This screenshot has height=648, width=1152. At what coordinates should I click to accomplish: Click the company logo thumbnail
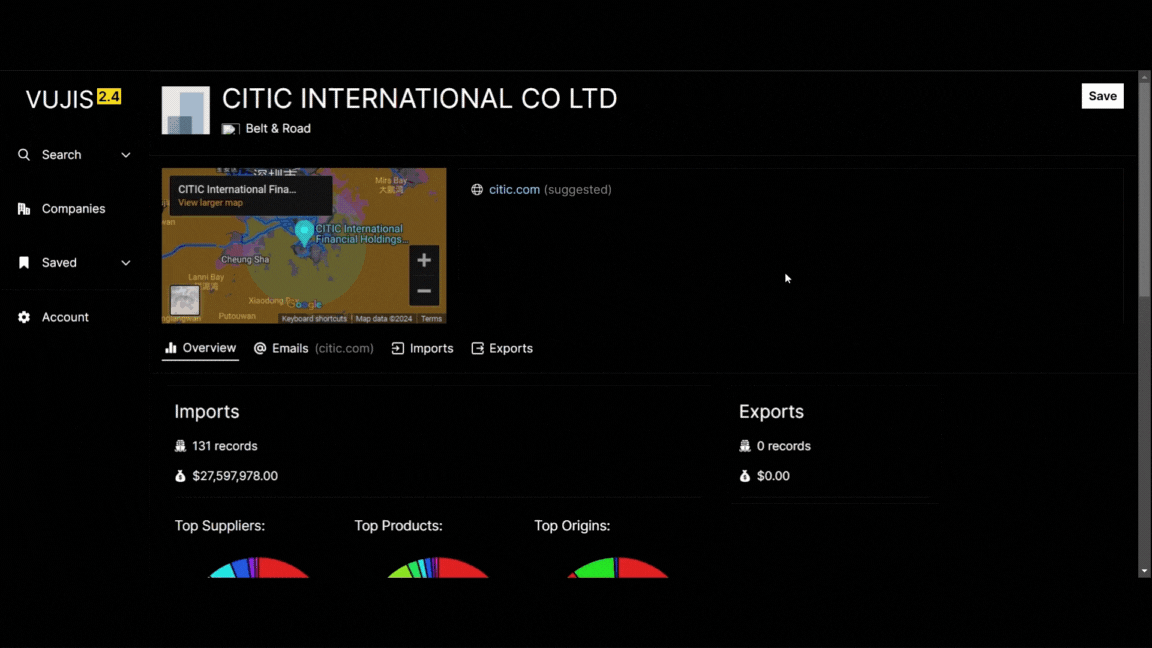tap(186, 110)
